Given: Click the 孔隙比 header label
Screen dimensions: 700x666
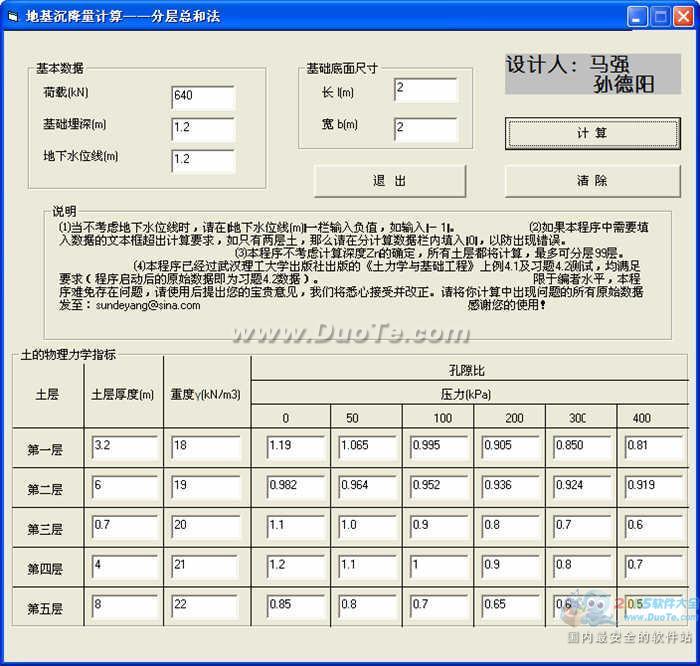Looking at the screenshot, I should [x=467, y=370].
